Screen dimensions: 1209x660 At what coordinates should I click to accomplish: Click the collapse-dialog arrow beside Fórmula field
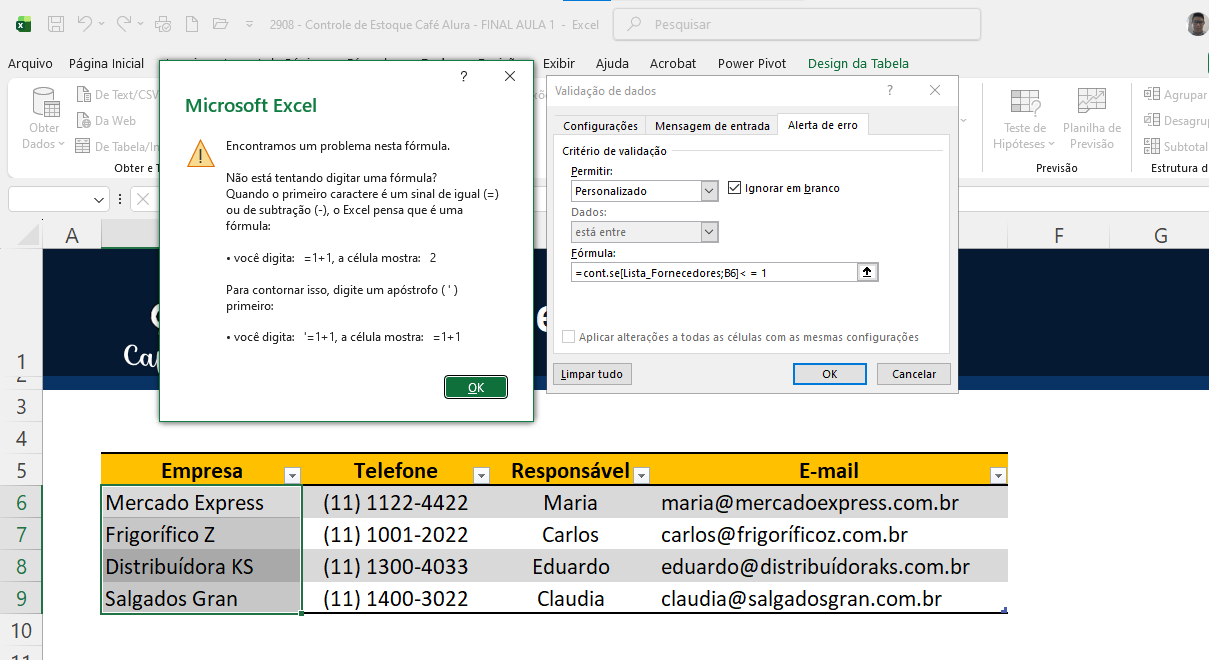(868, 272)
